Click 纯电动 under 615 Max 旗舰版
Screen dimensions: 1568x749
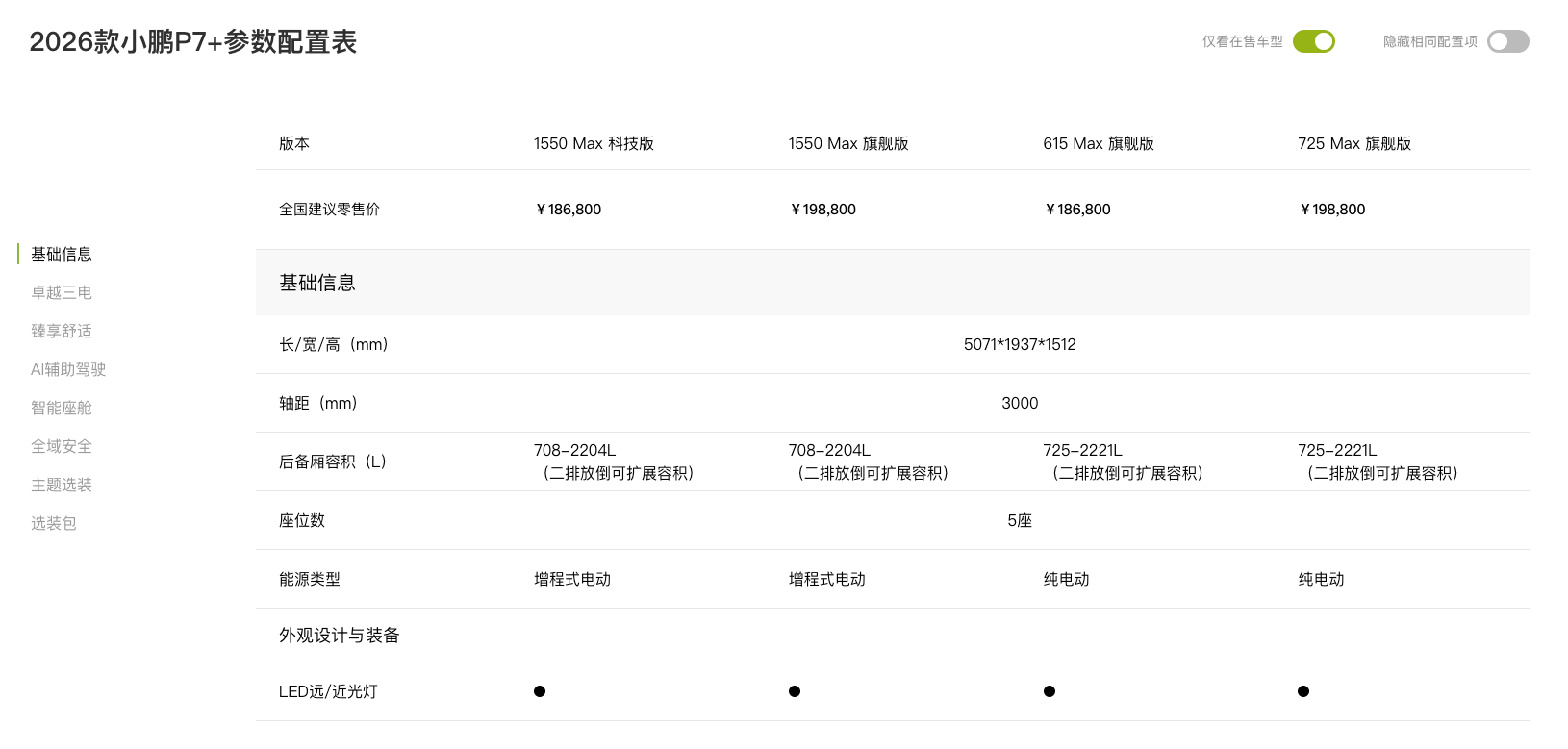(1067, 579)
